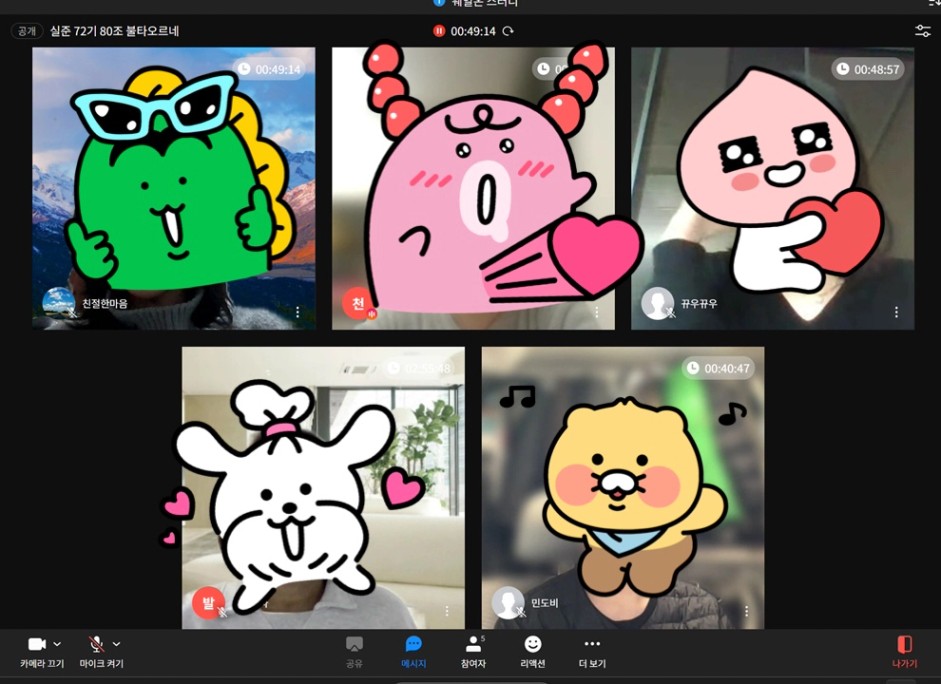Open the three-dot menu on 발 participant tile
Image resolution: width=941 pixels, height=684 pixels.
[x=447, y=611]
